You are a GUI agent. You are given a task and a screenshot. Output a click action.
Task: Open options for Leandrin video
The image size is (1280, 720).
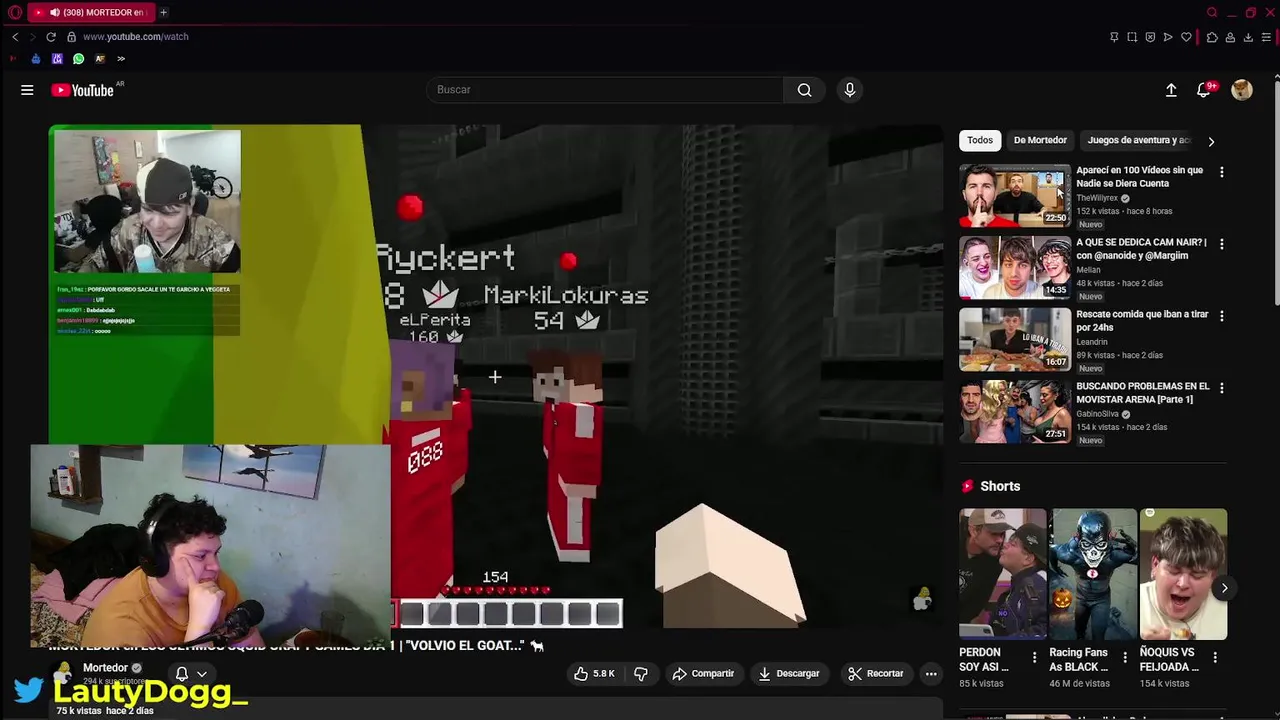(1221, 316)
